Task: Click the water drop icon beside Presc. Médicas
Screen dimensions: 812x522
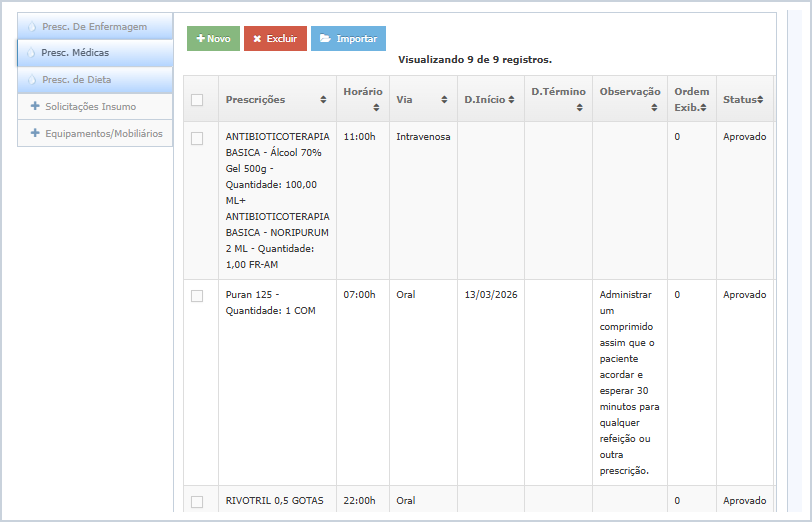Action: click(x=31, y=53)
